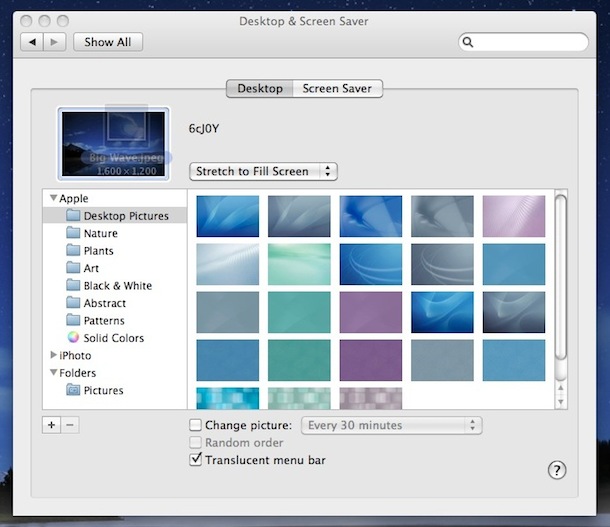This screenshot has width=610, height=527.
Task: Enable the Change picture checkbox
Action: [195, 425]
